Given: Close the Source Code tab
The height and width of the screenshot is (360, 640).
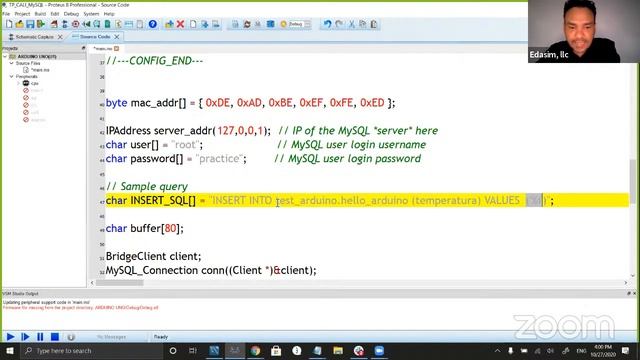Looking at the screenshot, I should pyautogui.click(x=117, y=37).
